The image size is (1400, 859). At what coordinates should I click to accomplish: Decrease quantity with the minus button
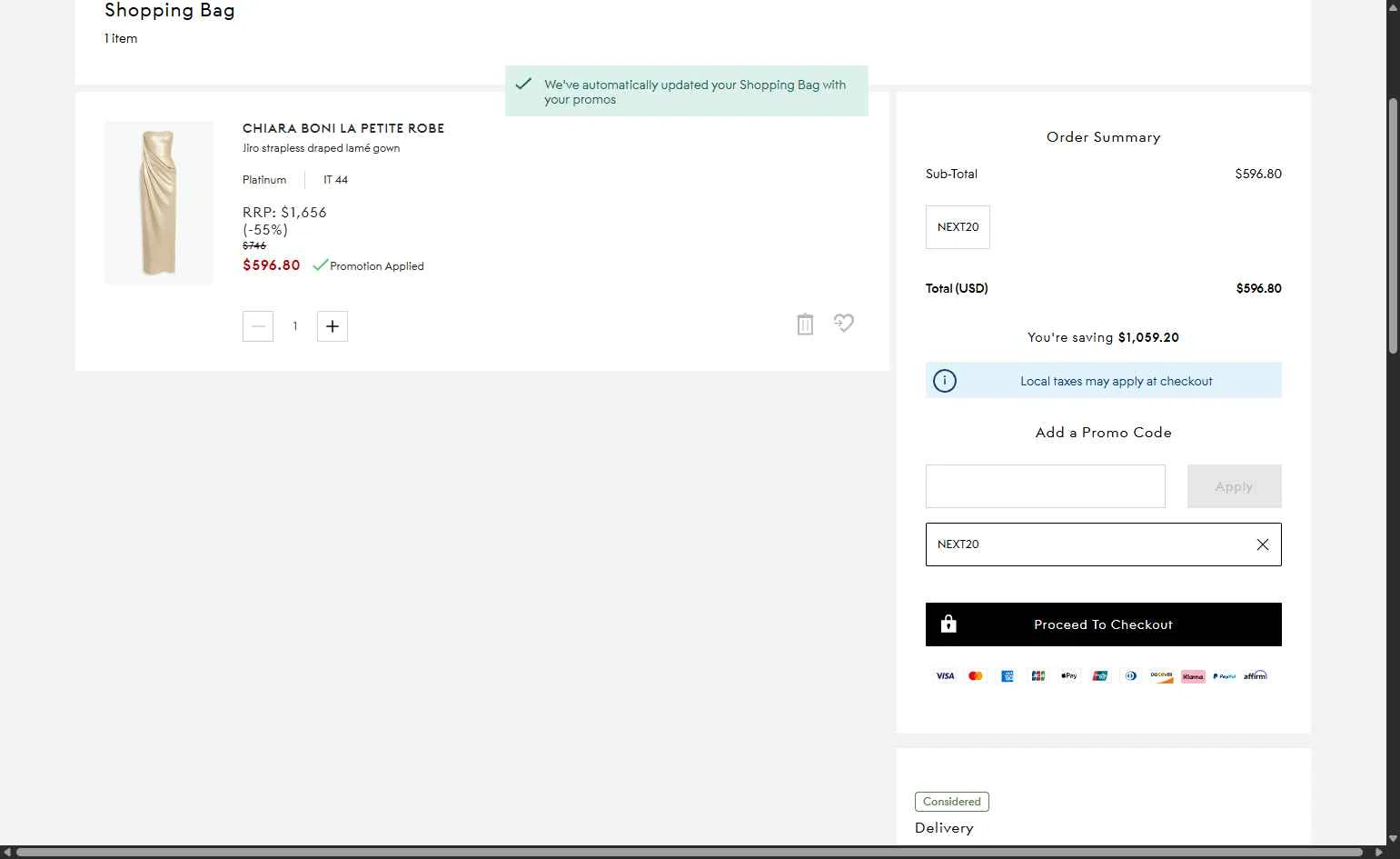click(258, 326)
